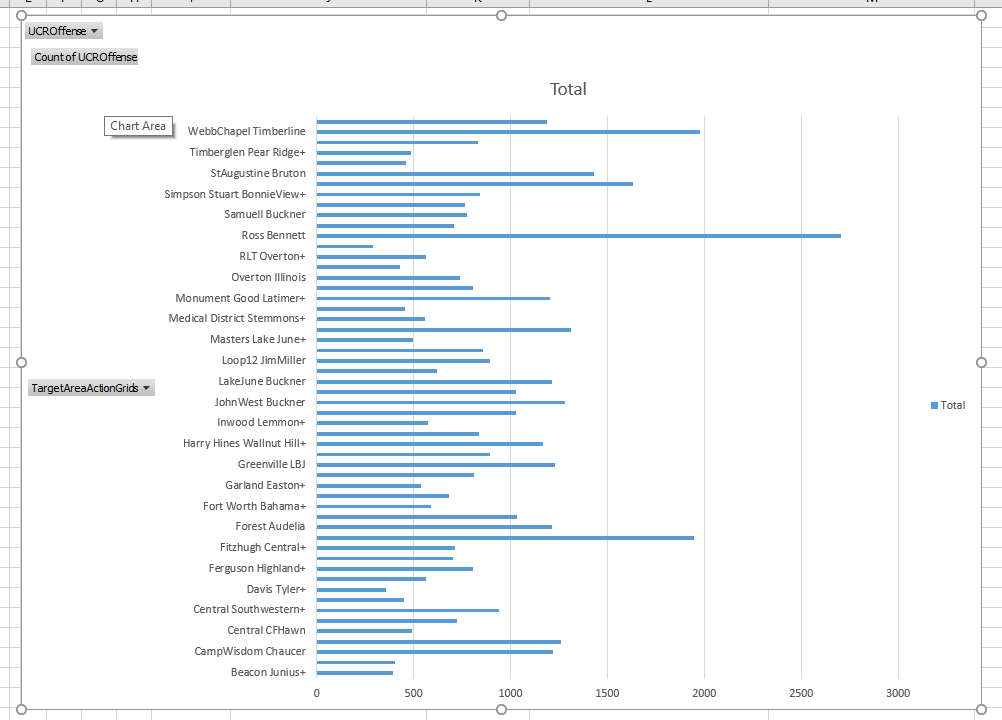Screen dimensions: 1002x720
Task: Click the Inwood Lemmon+ axis label
Action: 261,422
